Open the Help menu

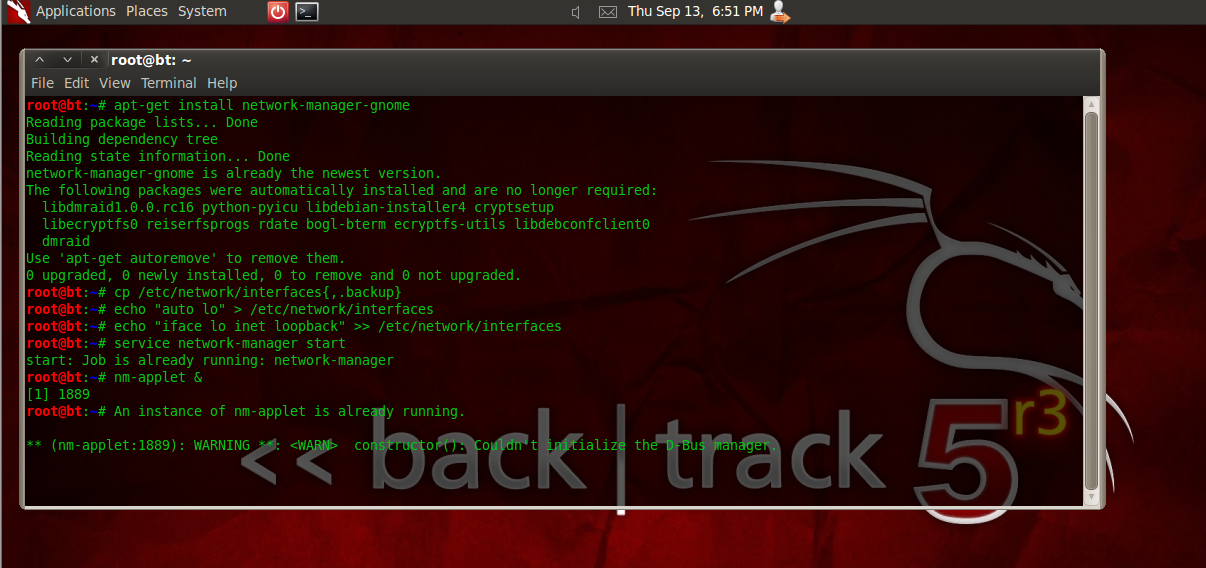click(x=222, y=83)
